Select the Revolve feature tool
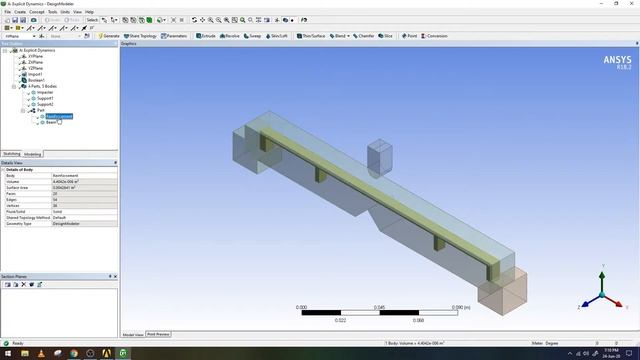 230,36
